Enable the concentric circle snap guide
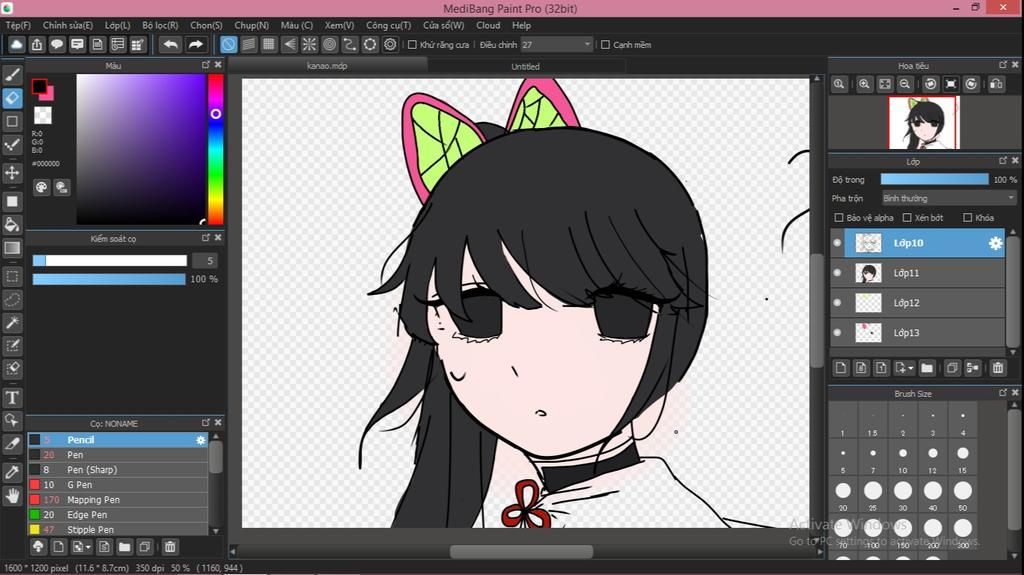Screen dimensions: 1024x575 [x=329, y=44]
